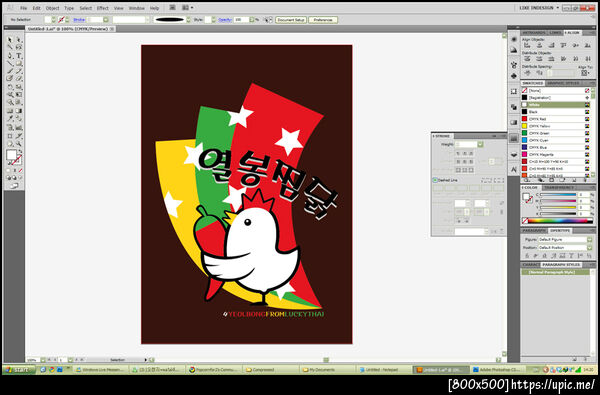The width and height of the screenshot is (600, 395).
Task: Toggle Projecting Cap in Stroke panel
Action: point(471,153)
